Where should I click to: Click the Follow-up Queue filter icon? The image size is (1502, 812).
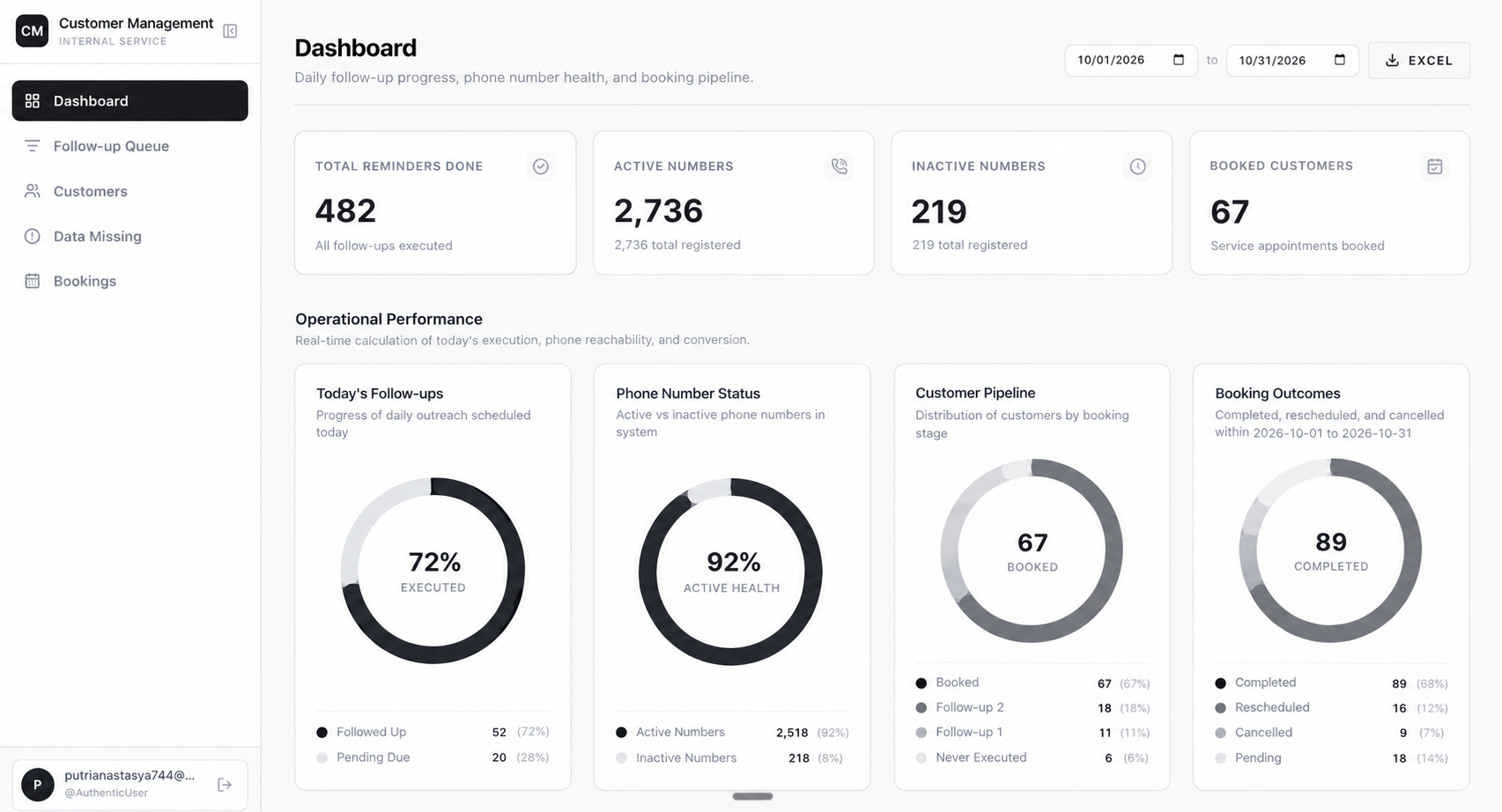click(33, 146)
